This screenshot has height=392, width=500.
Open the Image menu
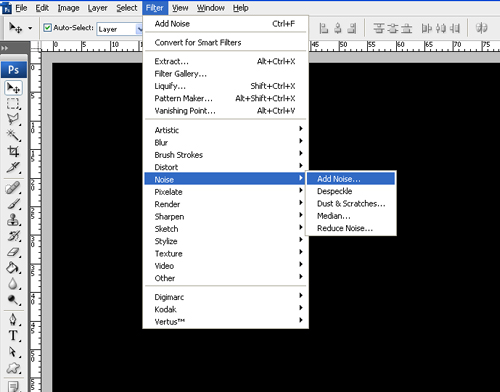[68, 8]
